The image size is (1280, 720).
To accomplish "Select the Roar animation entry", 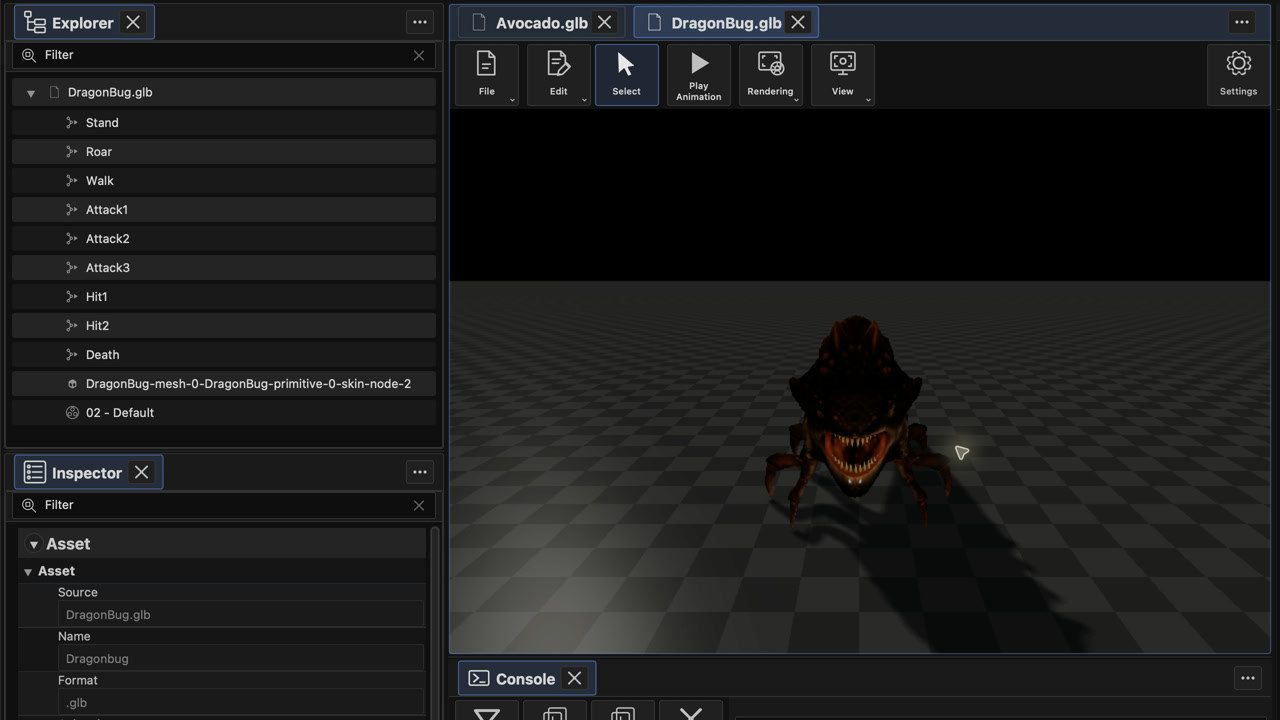I will click(224, 152).
